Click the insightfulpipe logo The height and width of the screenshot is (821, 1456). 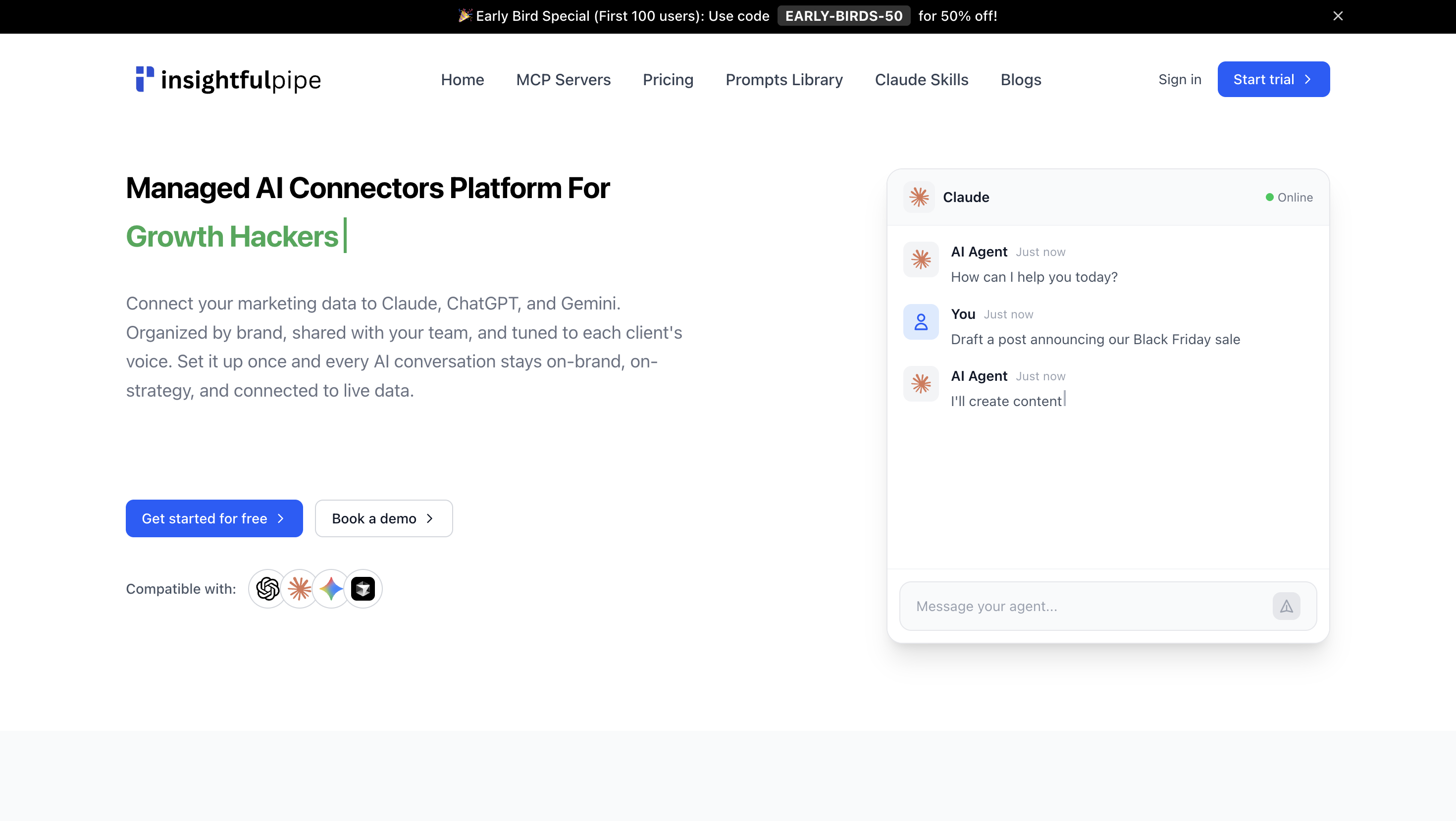pos(228,79)
